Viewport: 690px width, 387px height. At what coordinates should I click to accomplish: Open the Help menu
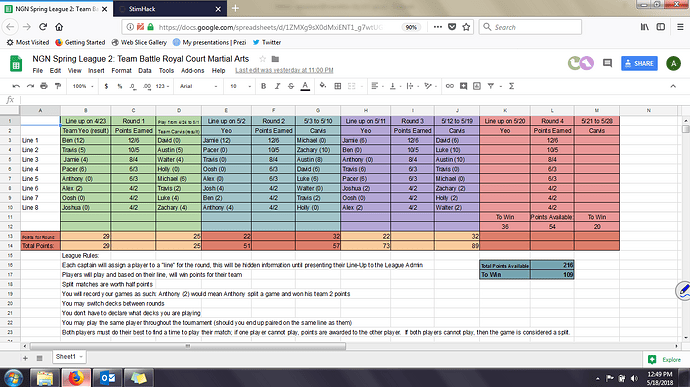[218, 70]
